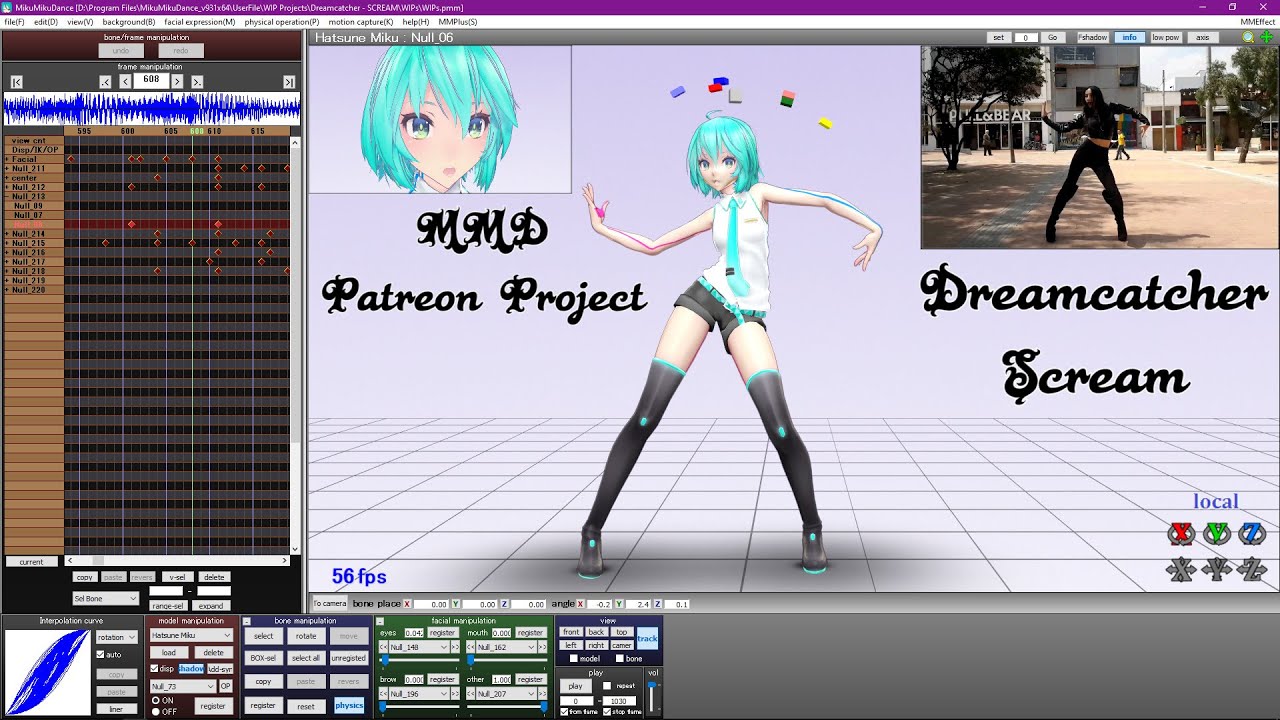Toggle stop frame checkbox
This screenshot has width=1280, height=720.
(x=606, y=711)
